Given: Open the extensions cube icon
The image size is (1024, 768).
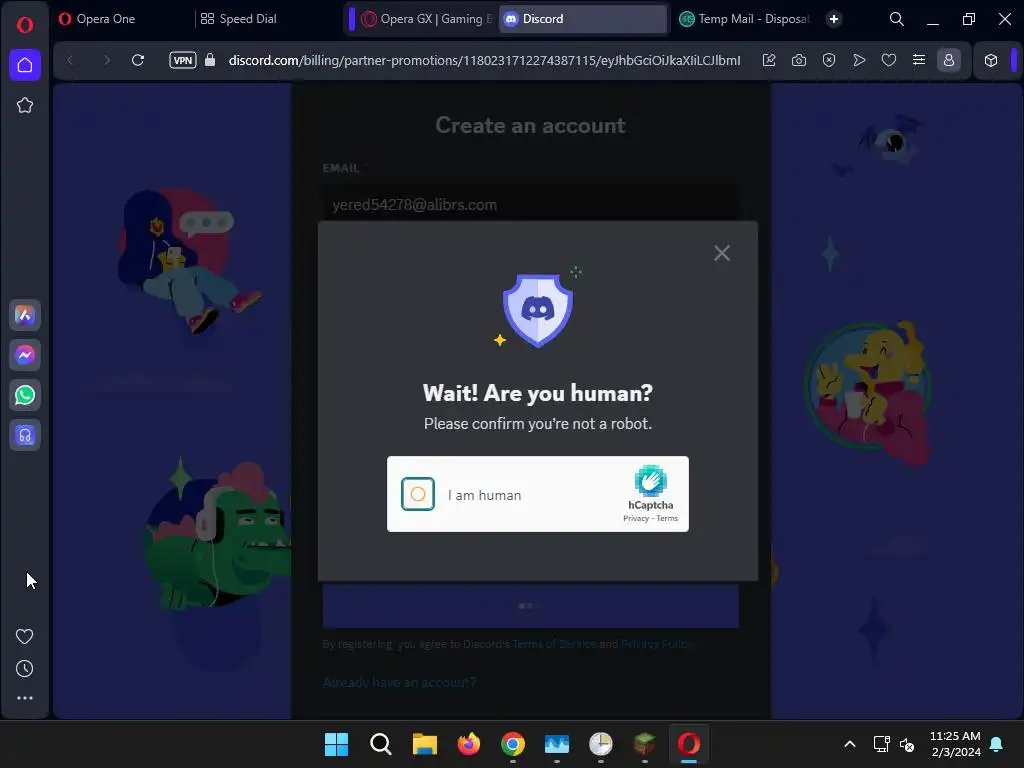Looking at the screenshot, I should point(991,60).
